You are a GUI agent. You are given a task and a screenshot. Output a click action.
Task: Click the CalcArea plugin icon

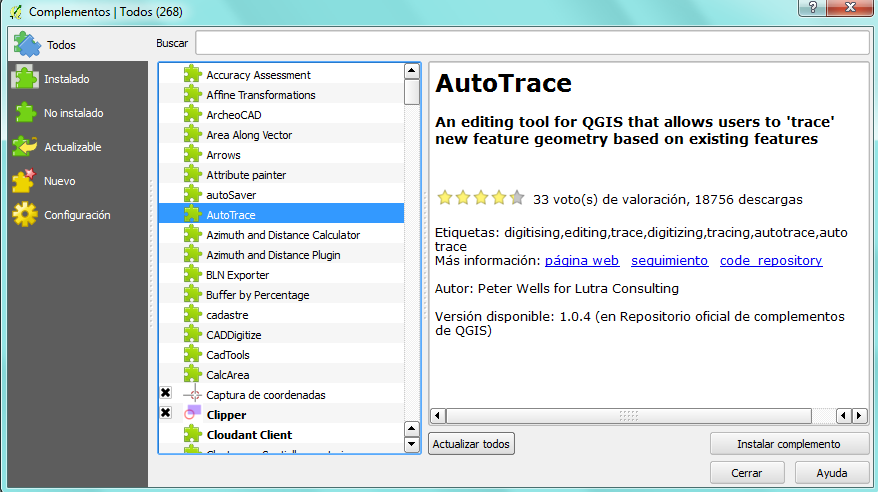pos(192,374)
